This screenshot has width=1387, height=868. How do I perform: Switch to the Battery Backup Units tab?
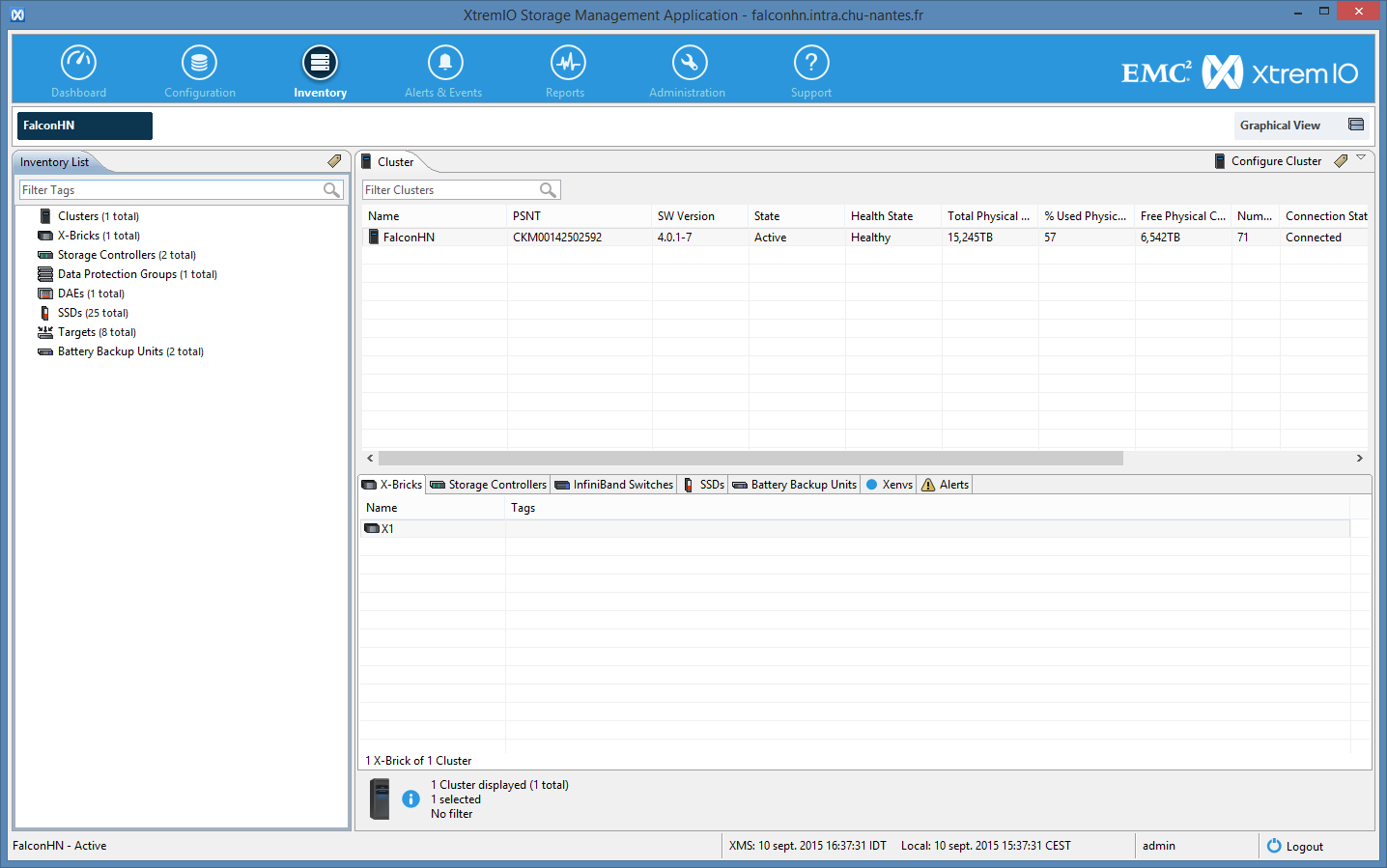(x=795, y=485)
